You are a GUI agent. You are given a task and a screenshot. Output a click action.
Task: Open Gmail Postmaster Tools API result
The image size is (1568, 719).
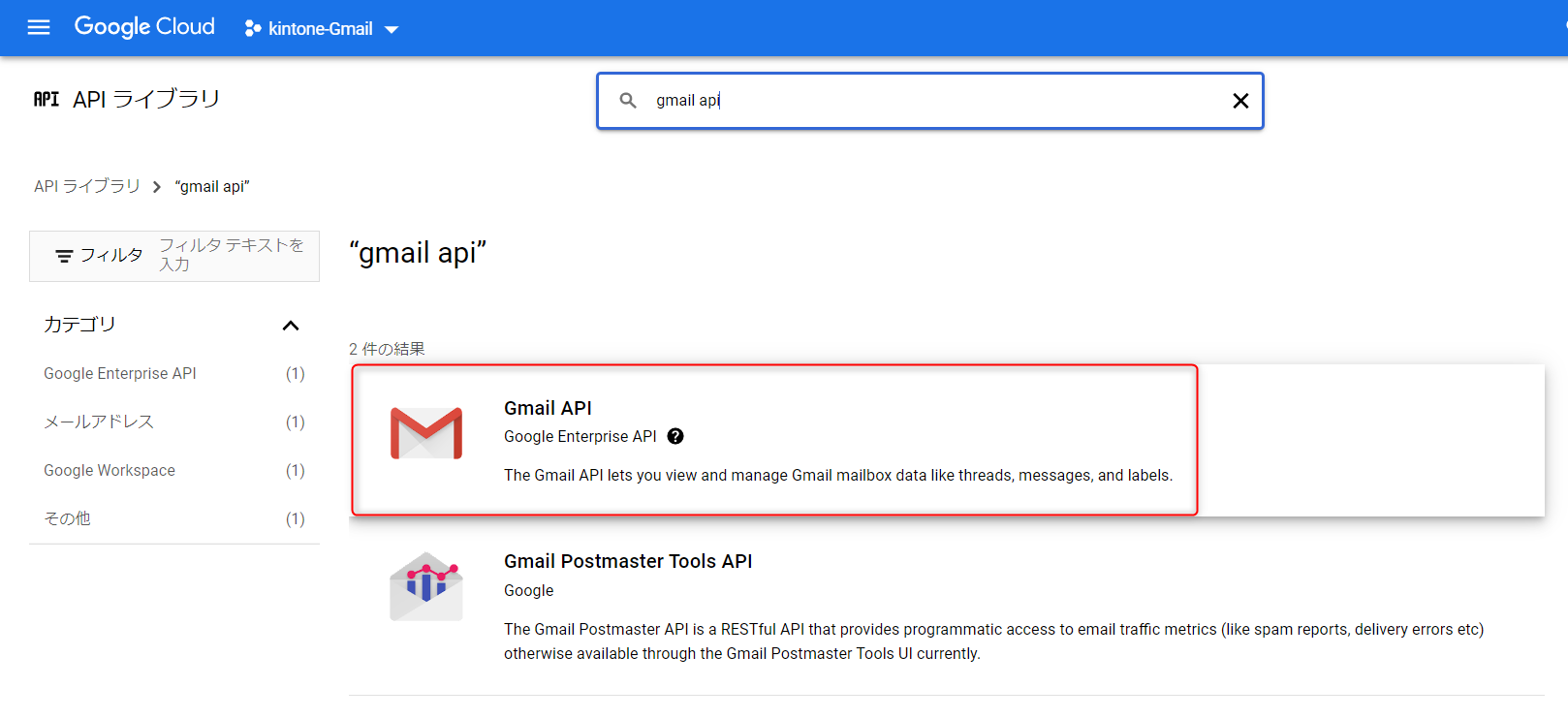coord(628,561)
